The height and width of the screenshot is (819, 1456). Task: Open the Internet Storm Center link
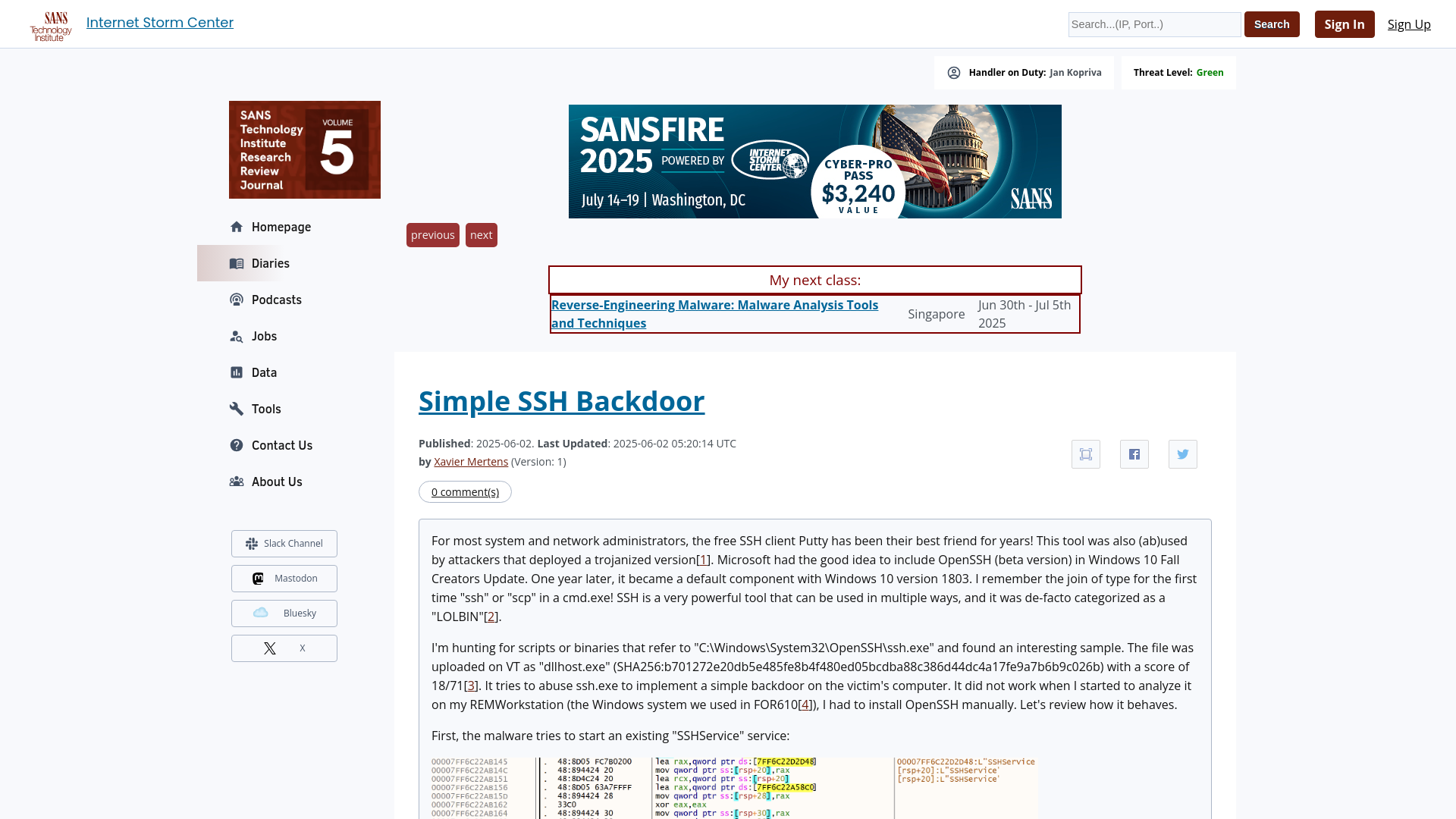pyautogui.click(x=160, y=23)
